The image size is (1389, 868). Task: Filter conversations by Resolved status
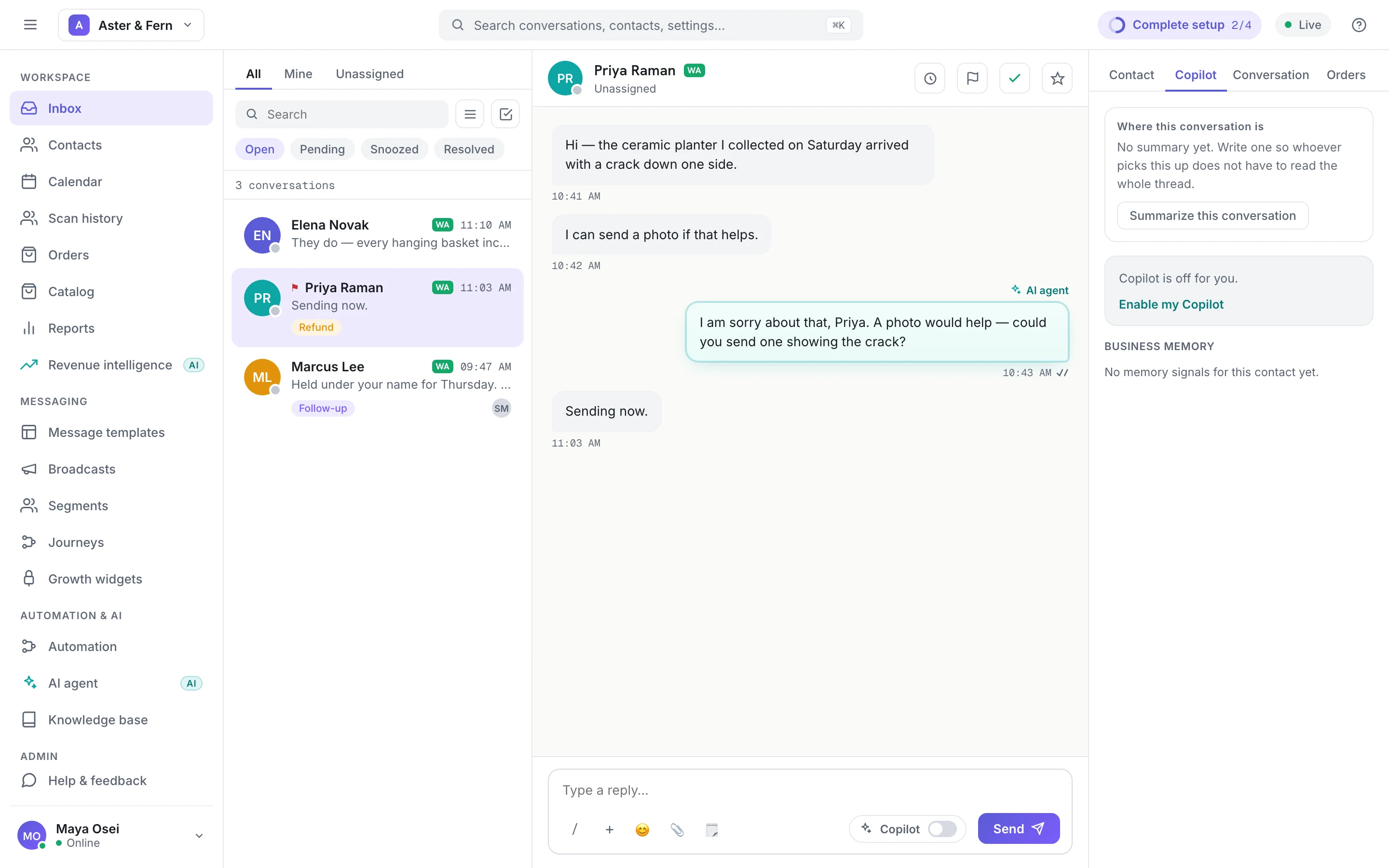(x=469, y=149)
